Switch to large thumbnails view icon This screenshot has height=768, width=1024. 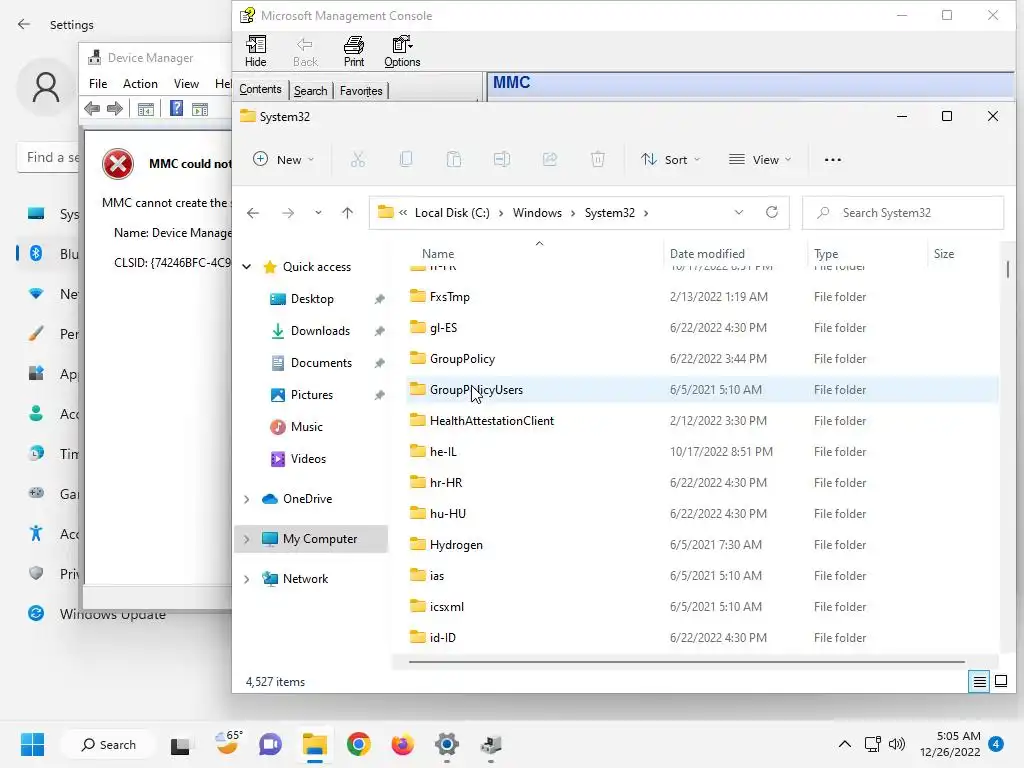(x=1000, y=682)
